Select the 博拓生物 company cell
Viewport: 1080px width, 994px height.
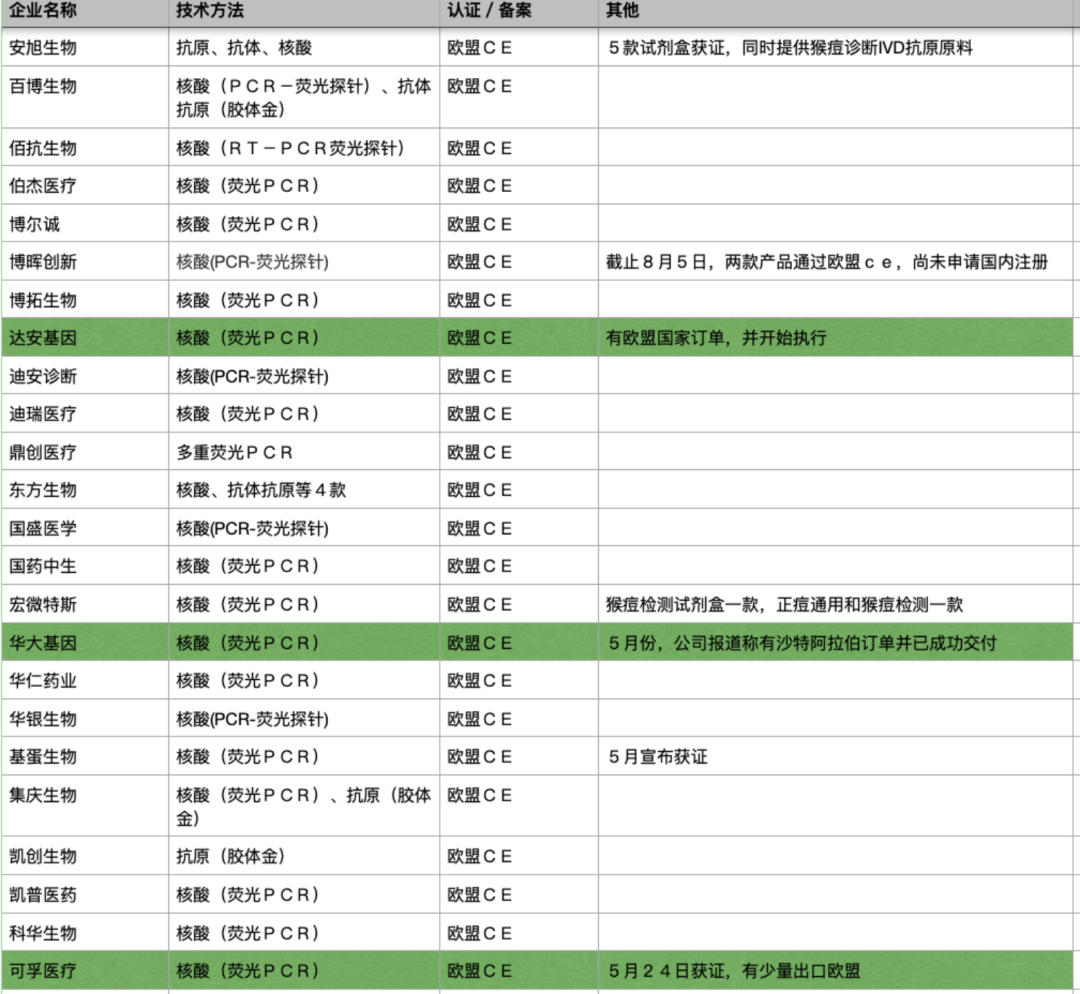[x=85, y=300]
